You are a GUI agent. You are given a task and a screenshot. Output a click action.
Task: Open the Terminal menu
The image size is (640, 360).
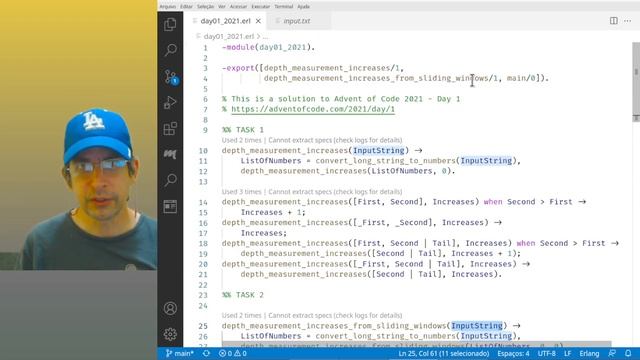284,7
